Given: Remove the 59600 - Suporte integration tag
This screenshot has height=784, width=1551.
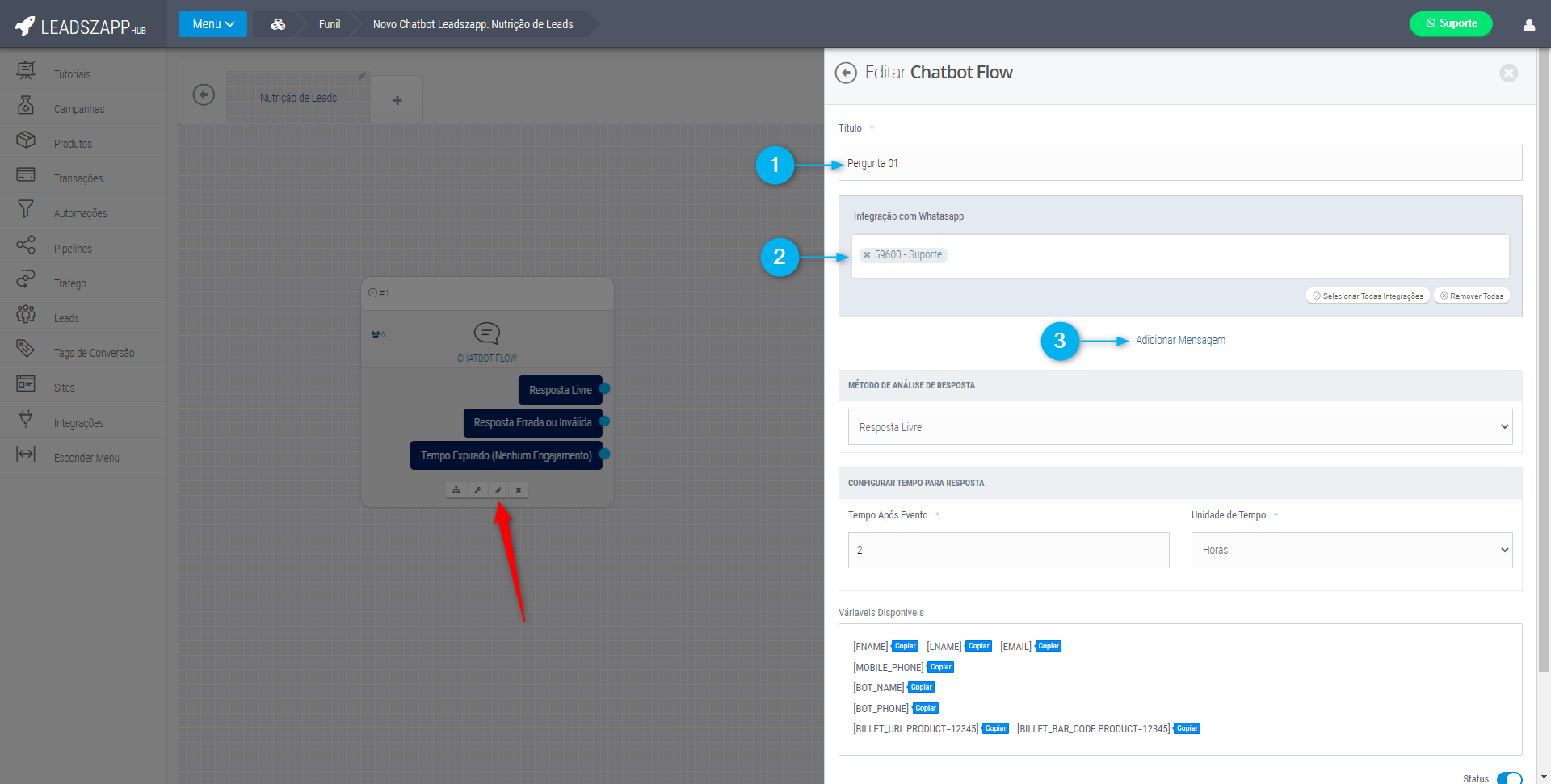Looking at the screenshot, I should 867,255.
